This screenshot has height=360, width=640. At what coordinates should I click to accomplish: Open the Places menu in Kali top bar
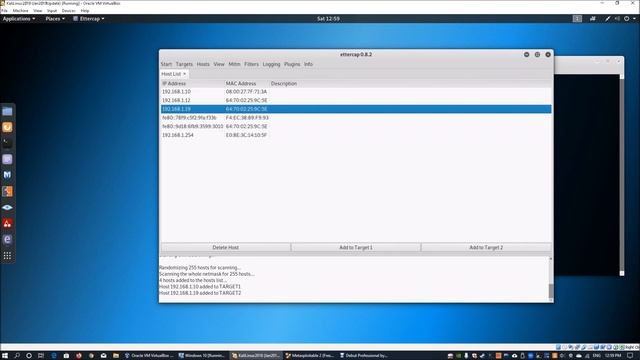[55, 18]
